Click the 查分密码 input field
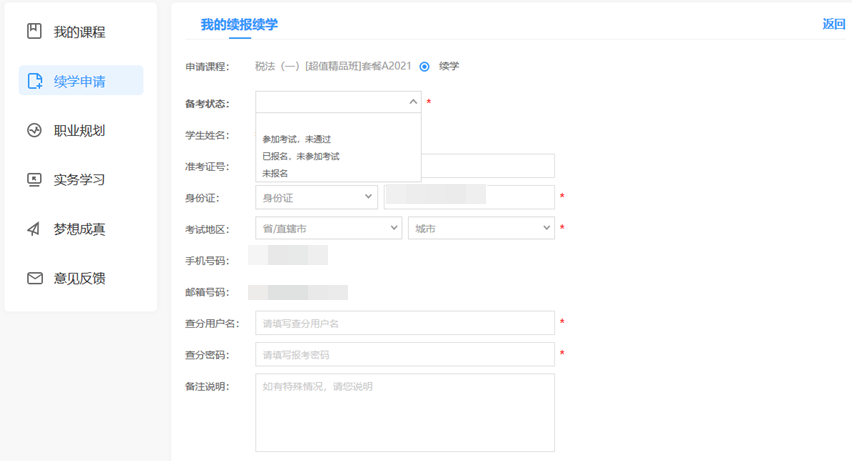 coord(404,355)
